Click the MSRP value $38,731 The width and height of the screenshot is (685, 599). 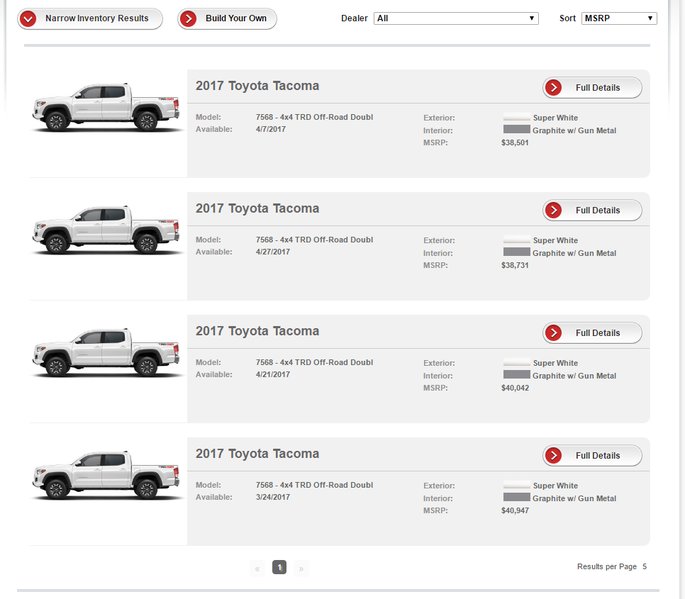(x=515, y=266)
